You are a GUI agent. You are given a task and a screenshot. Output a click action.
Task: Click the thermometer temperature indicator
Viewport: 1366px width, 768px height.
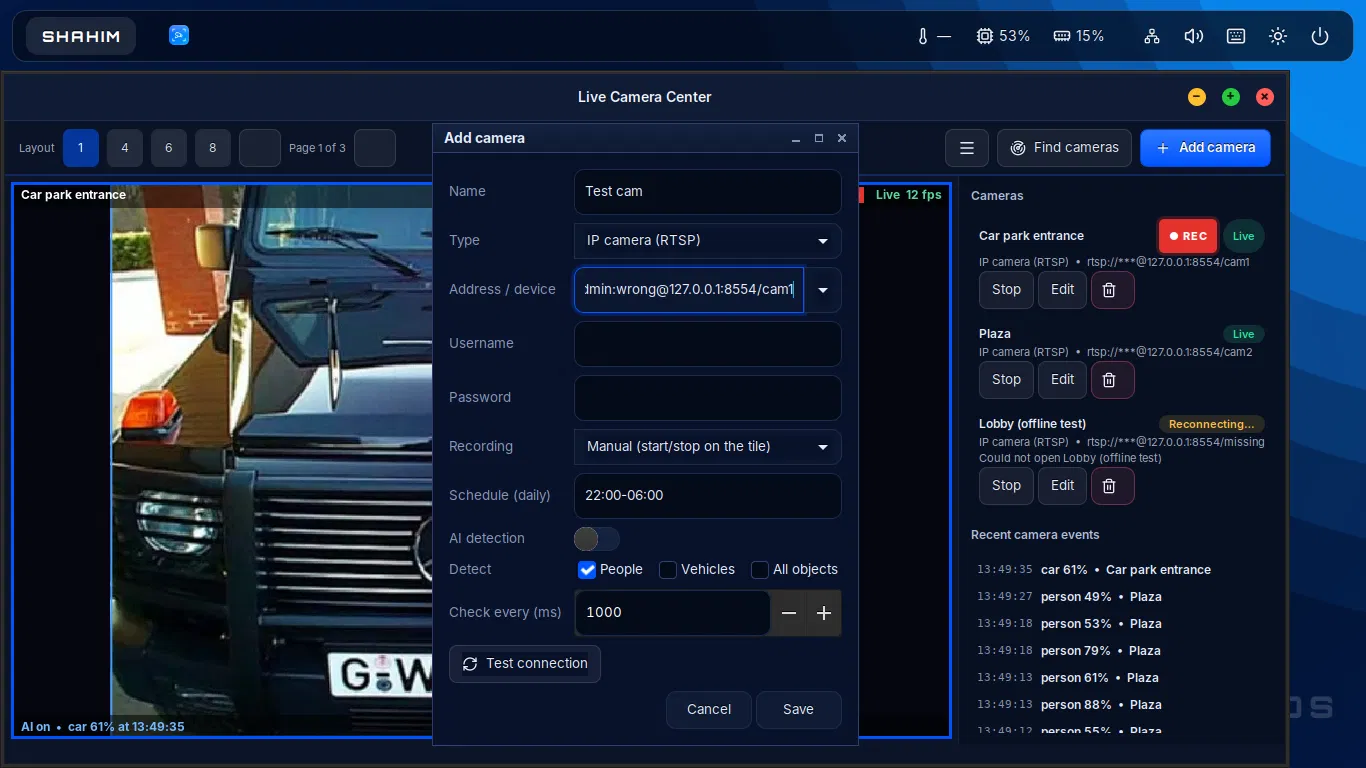[934, 36]
